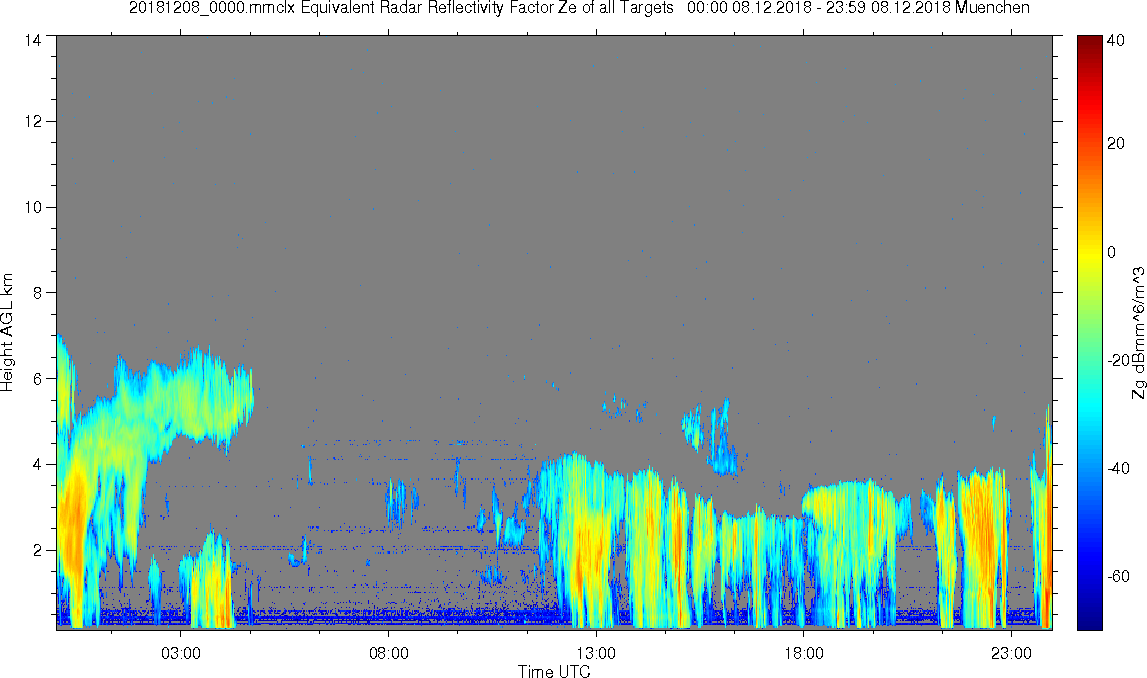Click the colorbar label -40
This screenshot has height=678, width=1147.
pos(1118,469)
